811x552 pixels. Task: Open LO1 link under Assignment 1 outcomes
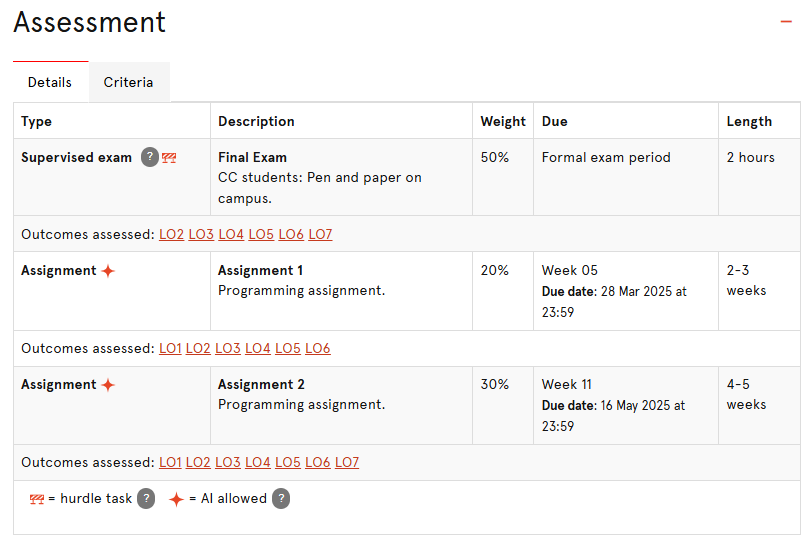tap(171, 348)
